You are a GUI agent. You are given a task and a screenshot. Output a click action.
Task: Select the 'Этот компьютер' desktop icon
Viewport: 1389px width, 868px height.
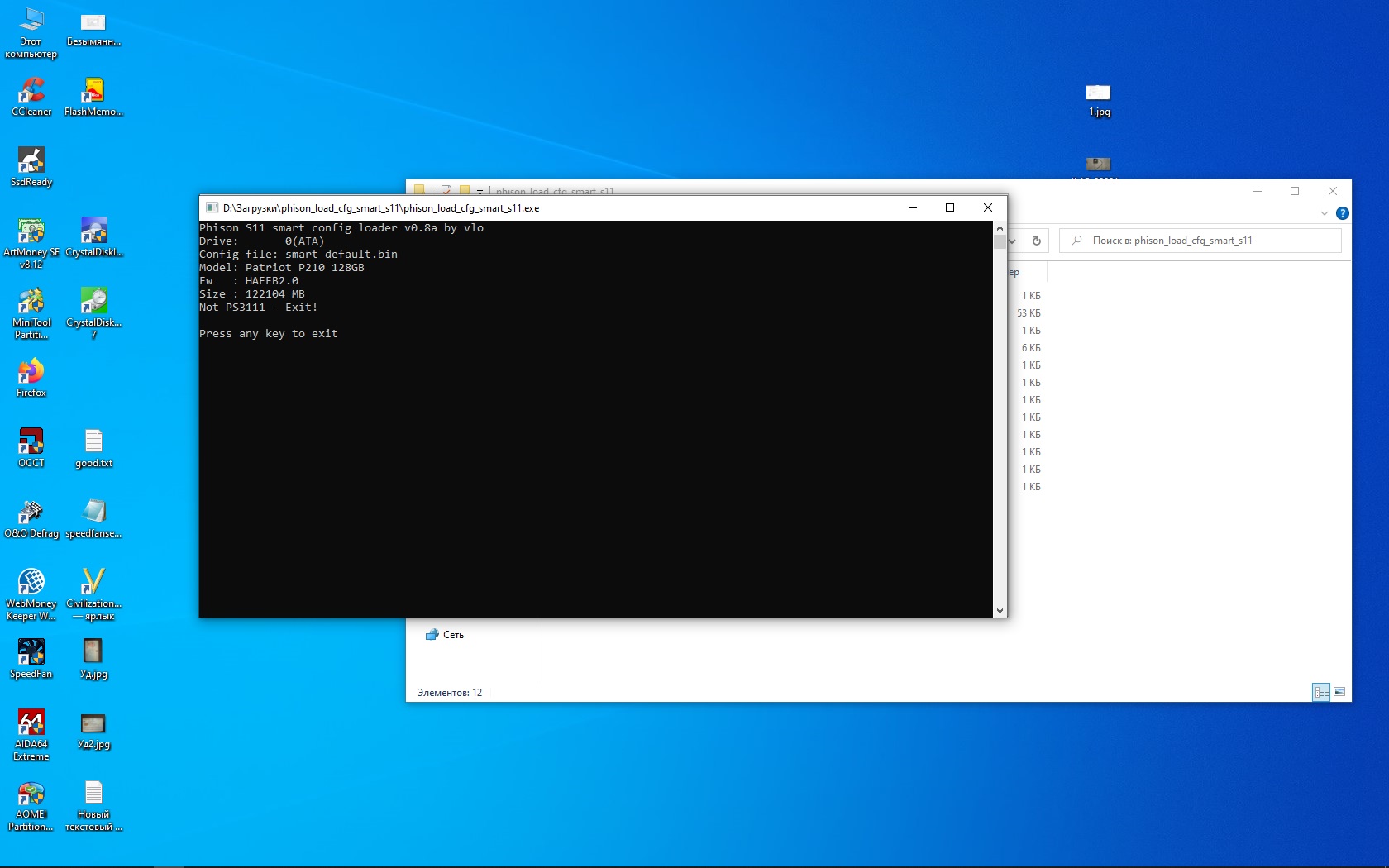31,33
